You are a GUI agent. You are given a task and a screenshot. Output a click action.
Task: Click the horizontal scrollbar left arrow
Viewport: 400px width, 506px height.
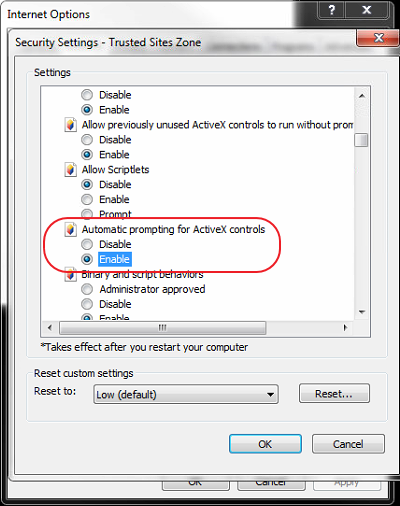pos(50,328)
